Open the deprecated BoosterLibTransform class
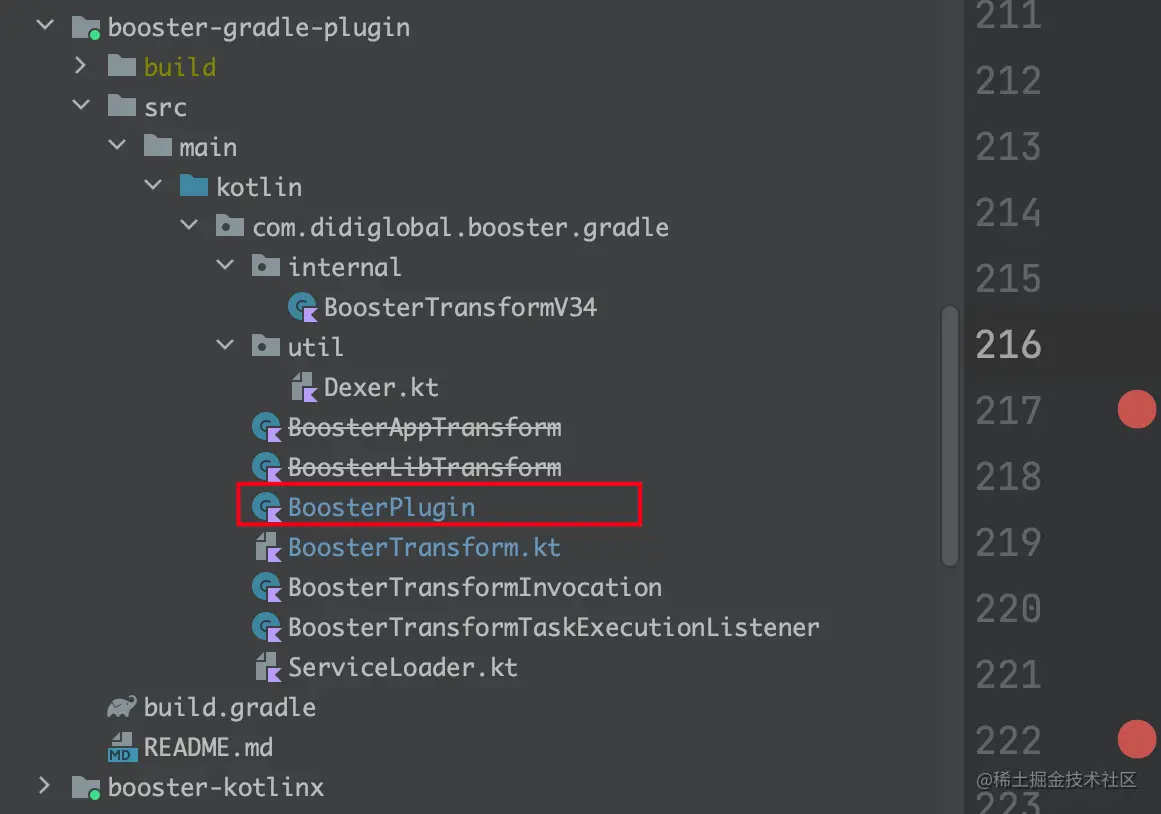The image size is (1161, 814). pyautogui.click(x=424, y=467)
